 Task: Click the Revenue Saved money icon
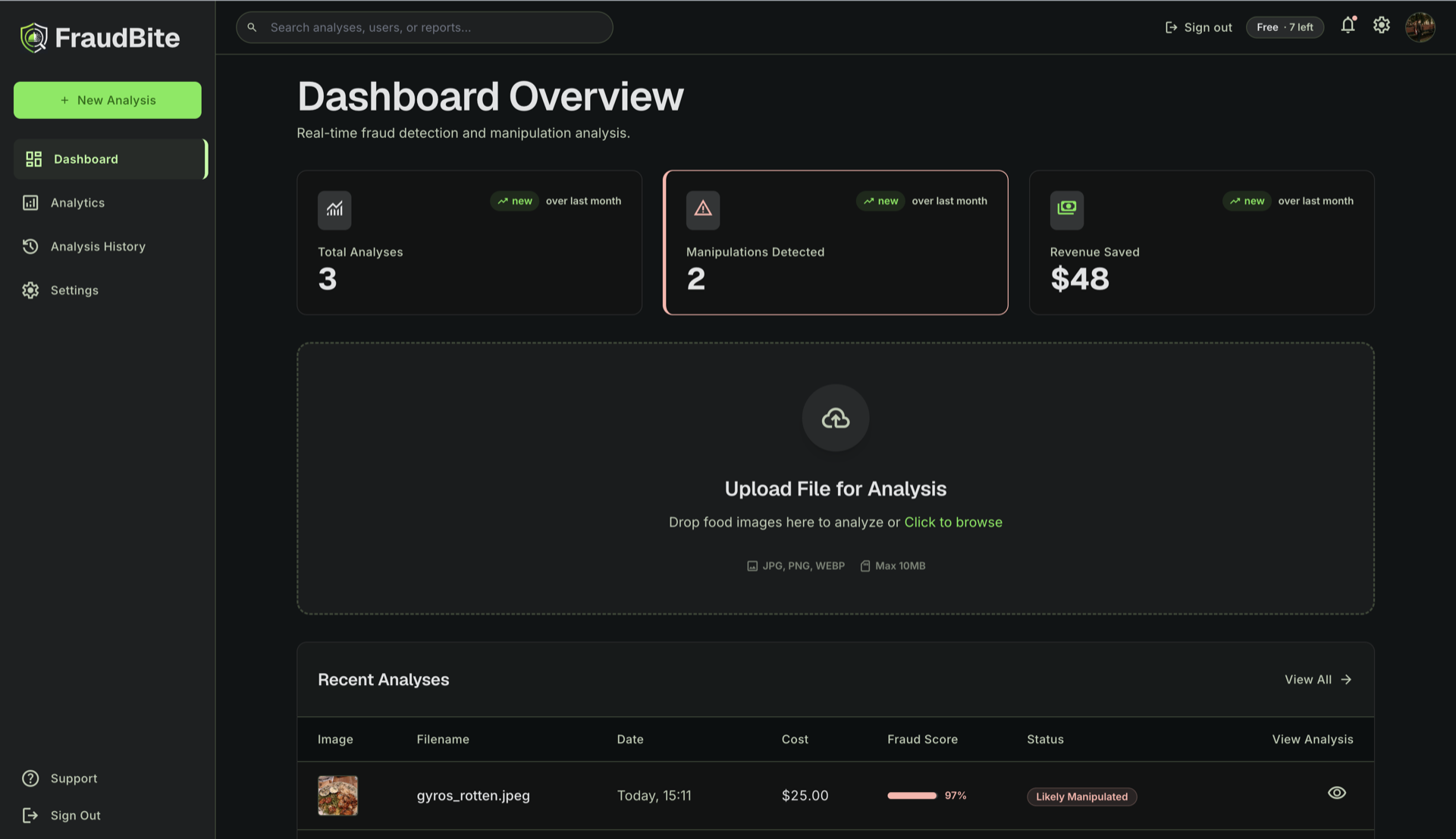click(x=1067, y=210)
